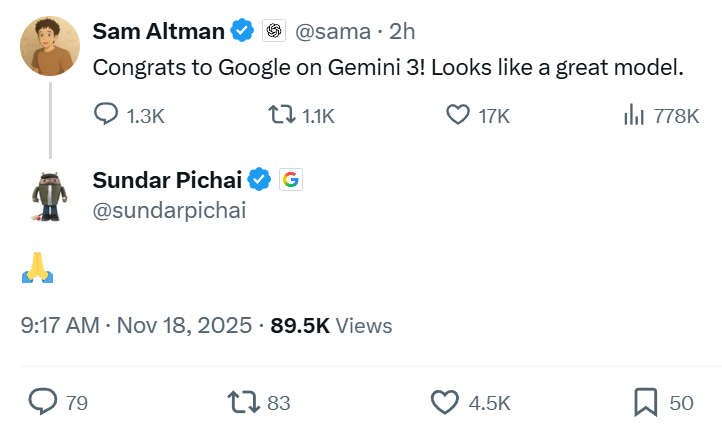Reply to Sam Altman's tweet

(106, 115)
